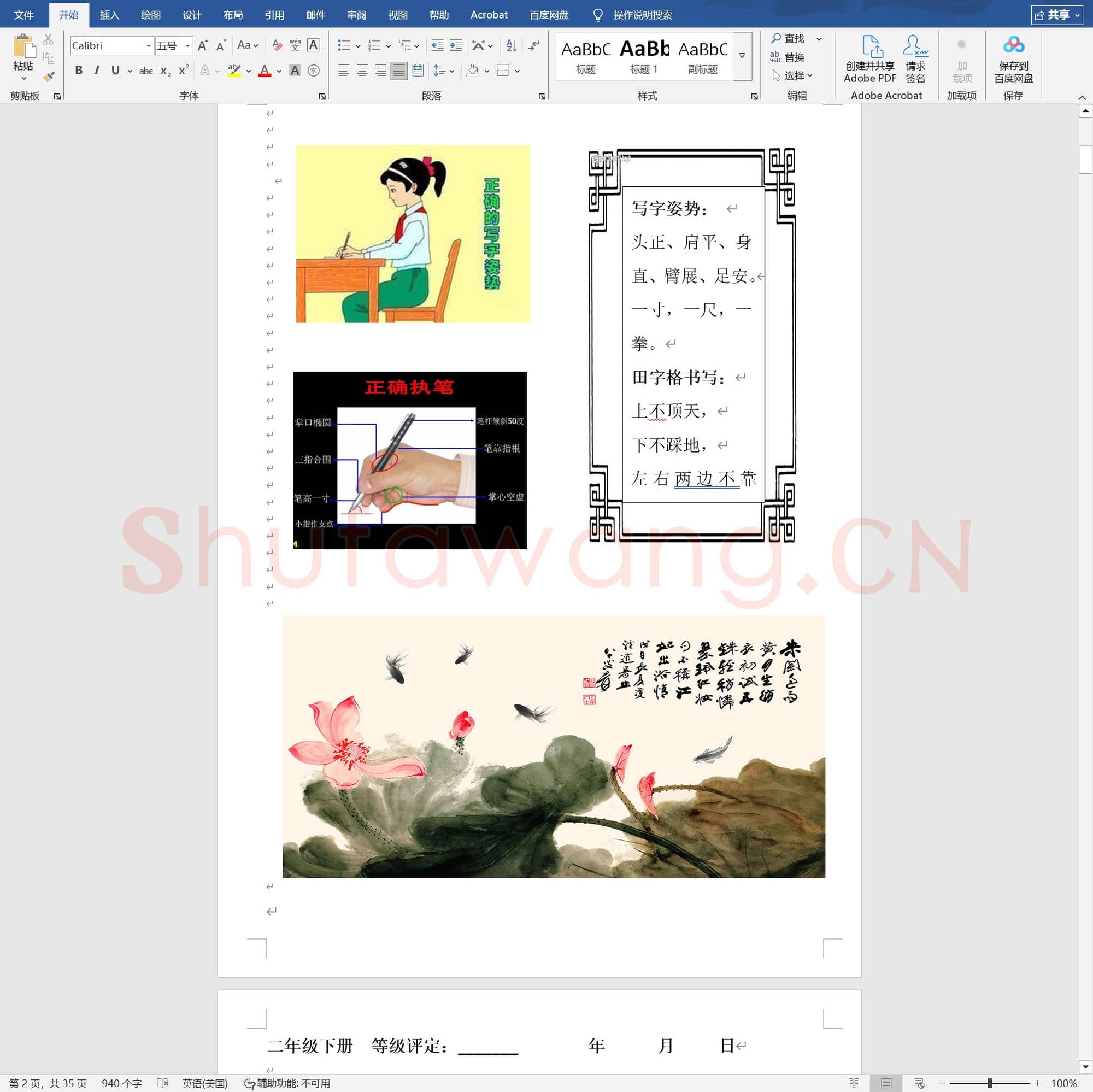Open the styles gallery dropdown
The image size is (1093, 1092).
tap(741, 55)
